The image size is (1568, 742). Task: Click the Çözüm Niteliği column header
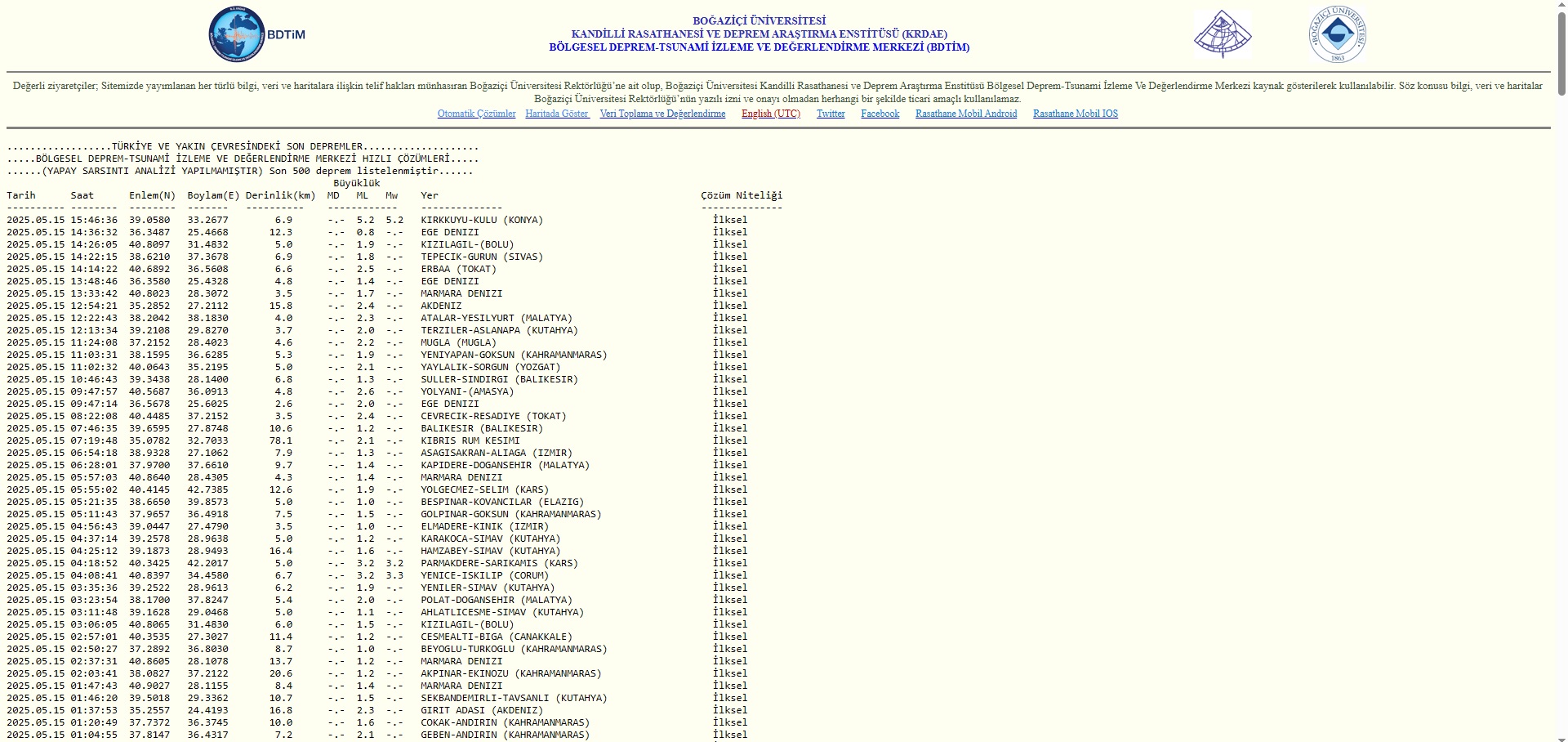742,195
